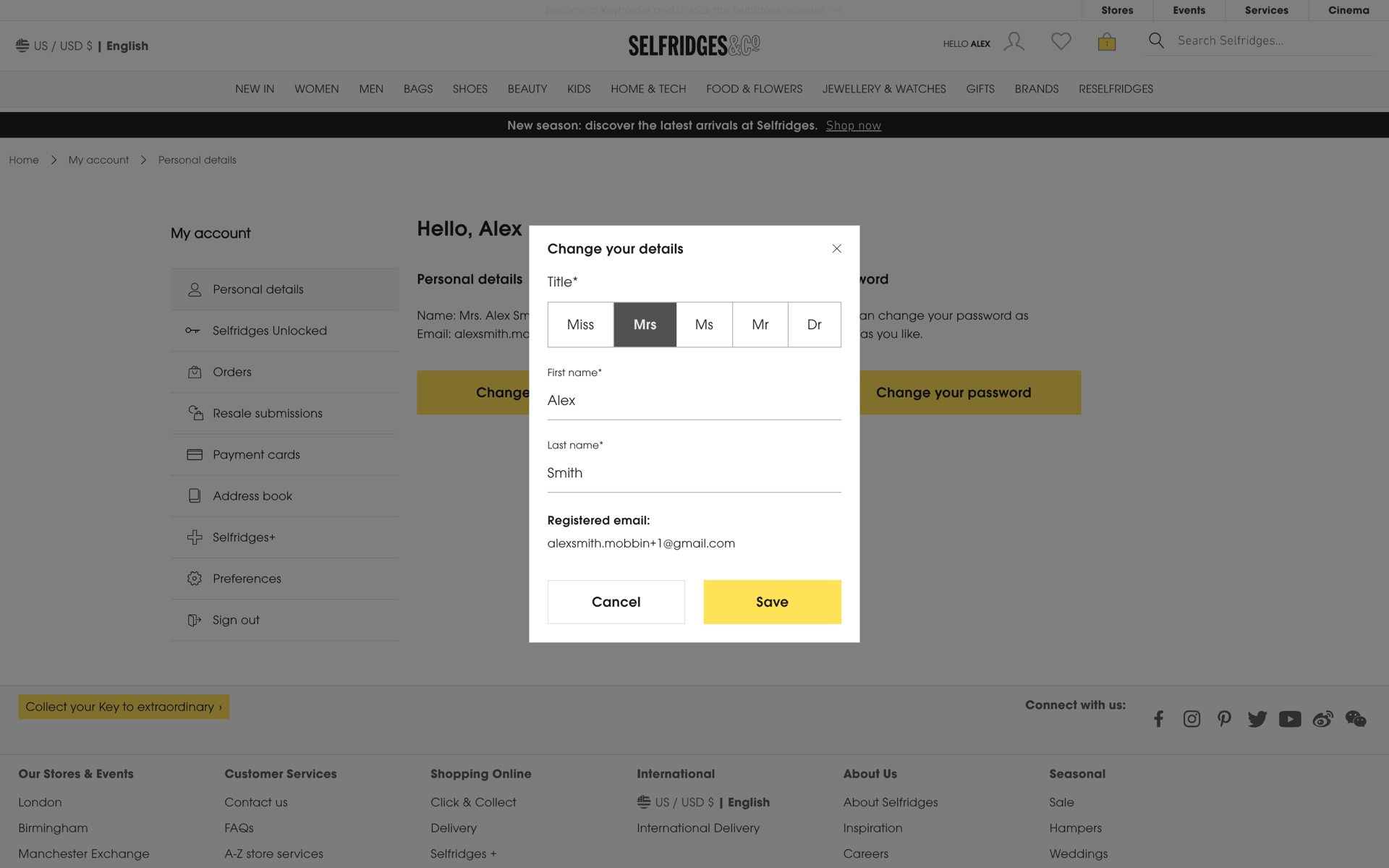Select the Mr title option
The height and width of the screenshot is (868, 1389).
(760, 325)
